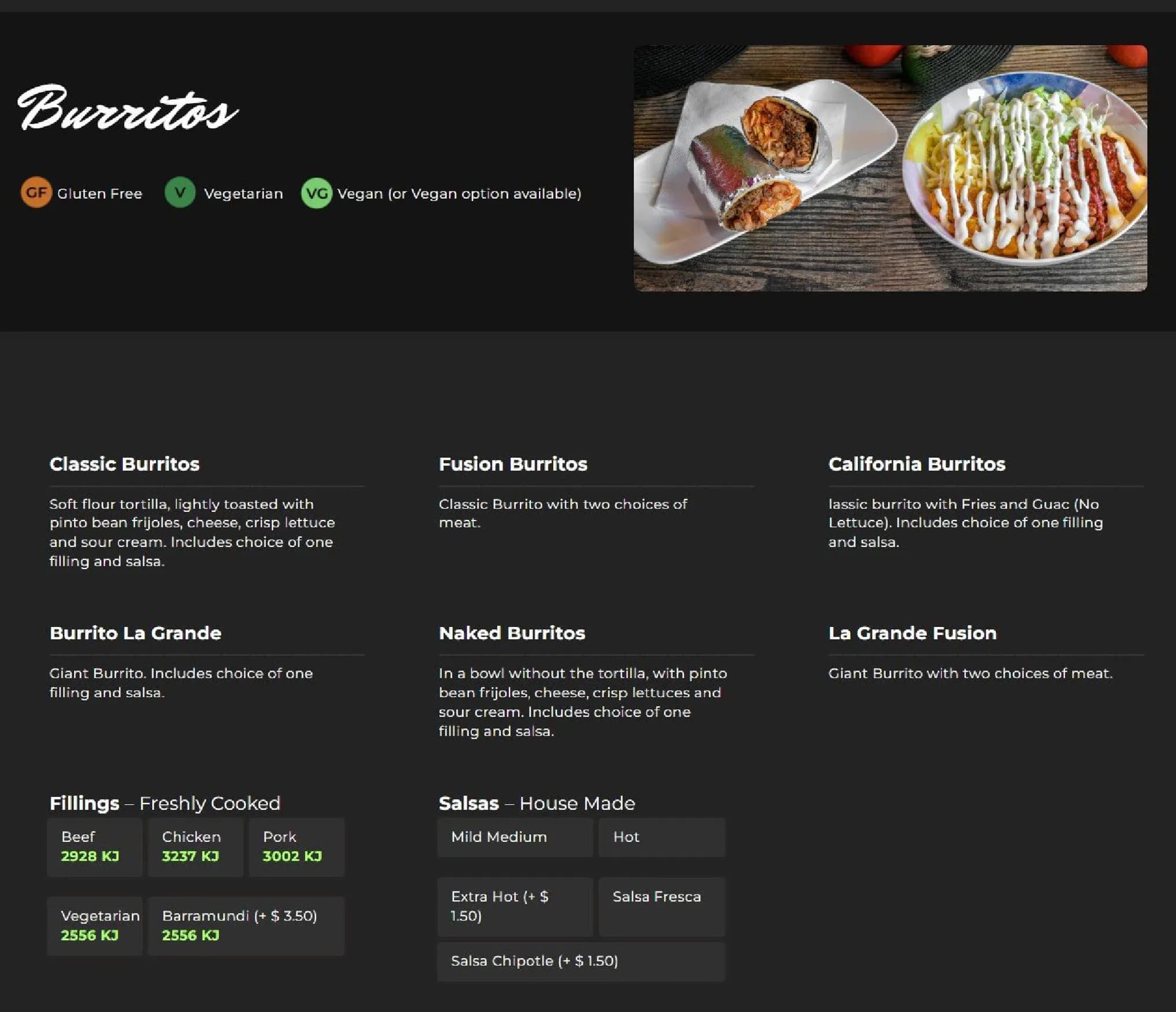Click the Salsas – House Made heading

click(537, 803)
